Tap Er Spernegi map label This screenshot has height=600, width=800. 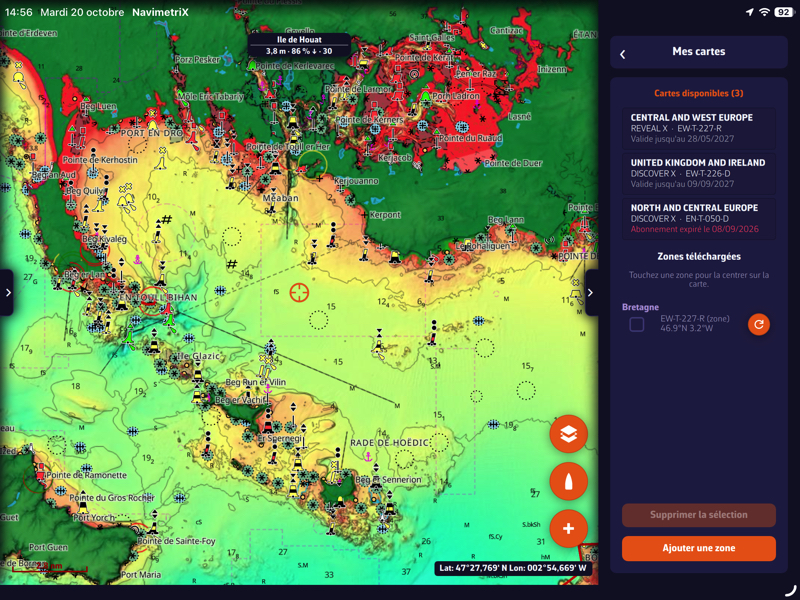point(280,439)
